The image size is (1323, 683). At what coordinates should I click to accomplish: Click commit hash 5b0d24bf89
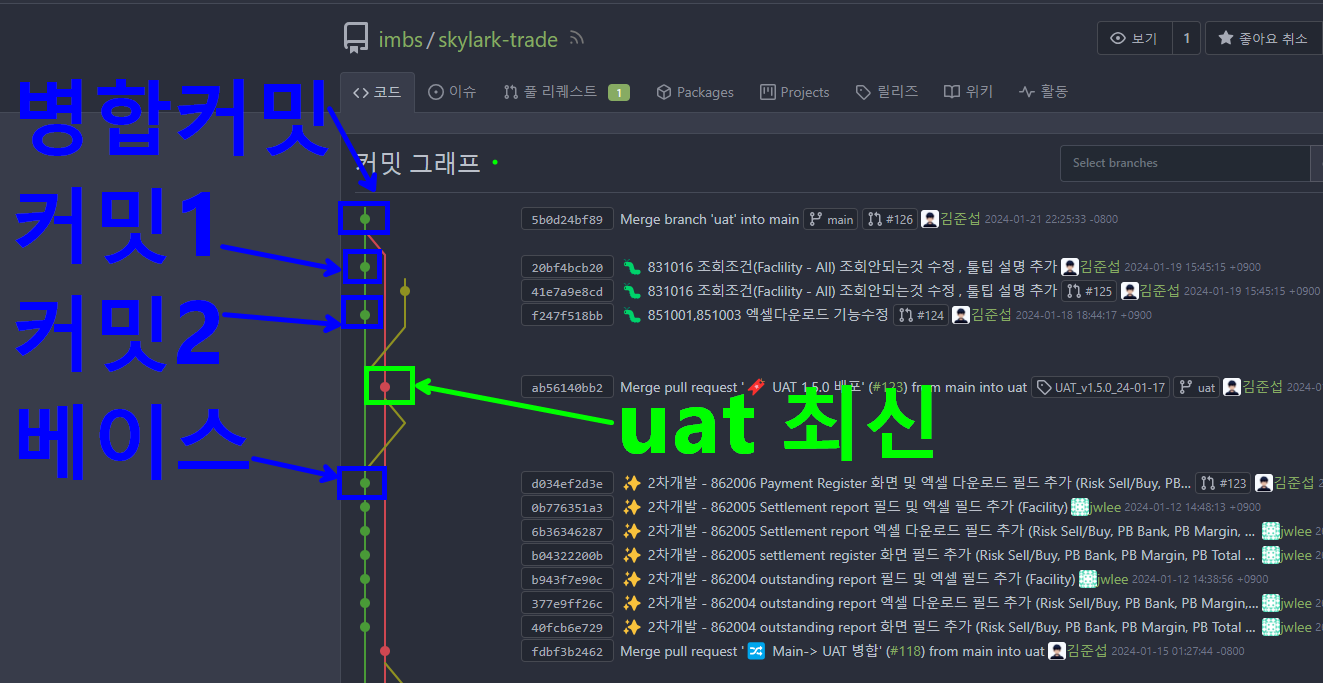point(567,219)
